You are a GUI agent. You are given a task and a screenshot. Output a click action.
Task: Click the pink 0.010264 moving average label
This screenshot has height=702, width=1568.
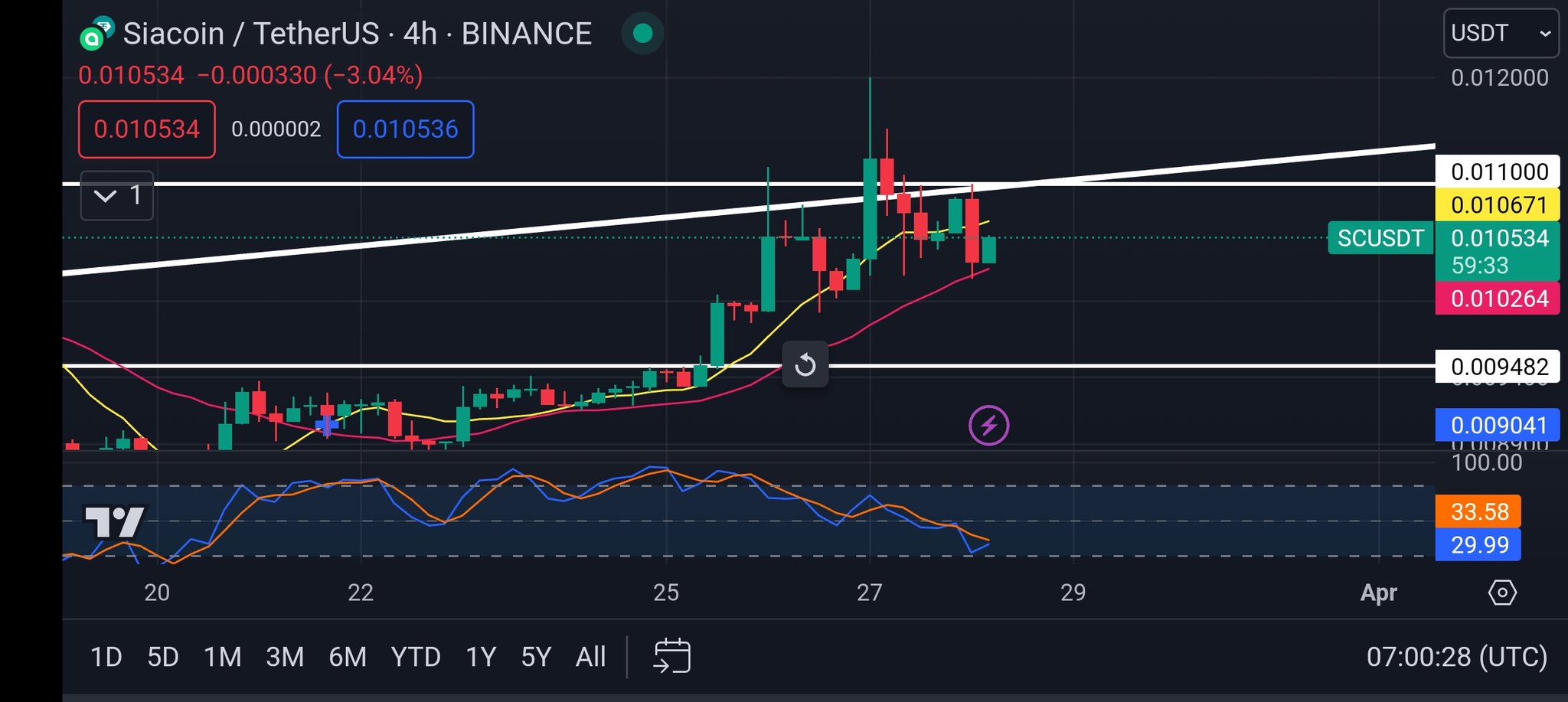(1498, 299)
